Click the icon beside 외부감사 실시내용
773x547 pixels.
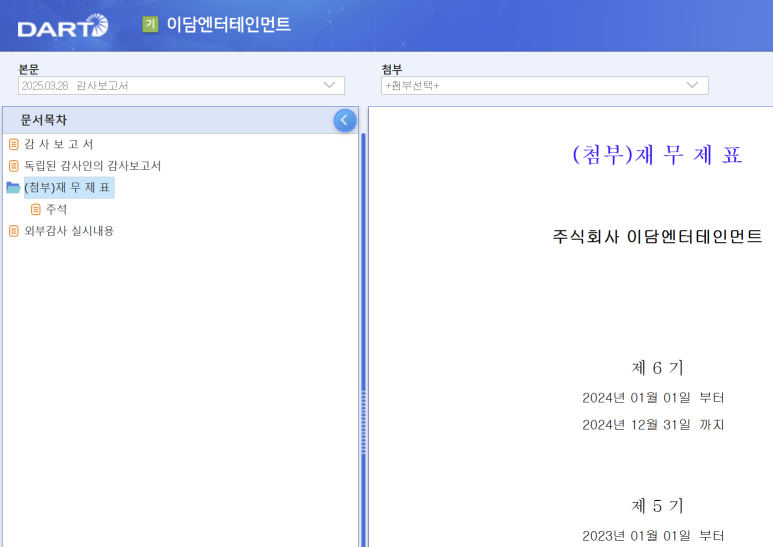pyautogui.click(x=14, y=231)
